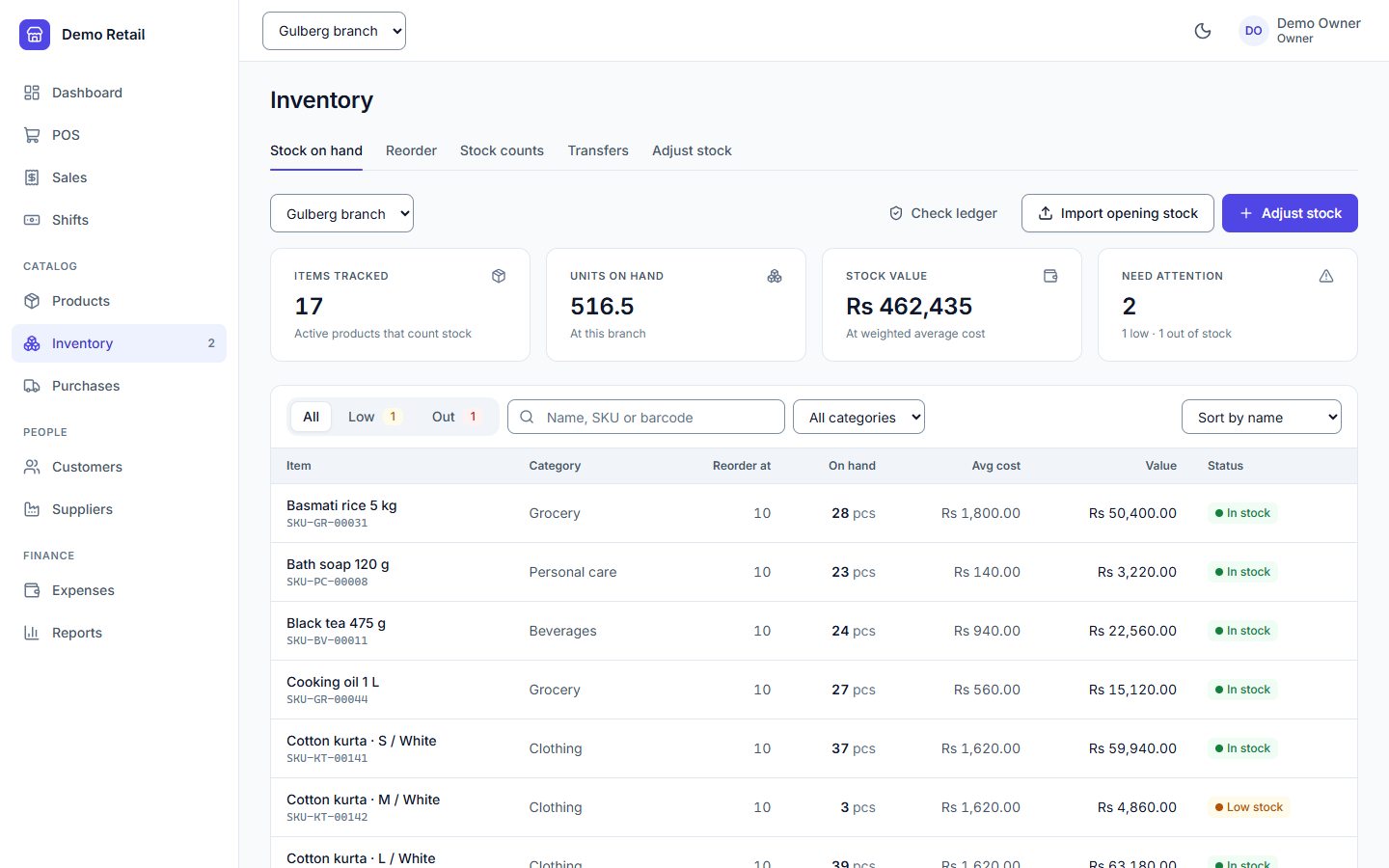
Task: Click the Expenses wallet icon
Action: coord(32,590)
